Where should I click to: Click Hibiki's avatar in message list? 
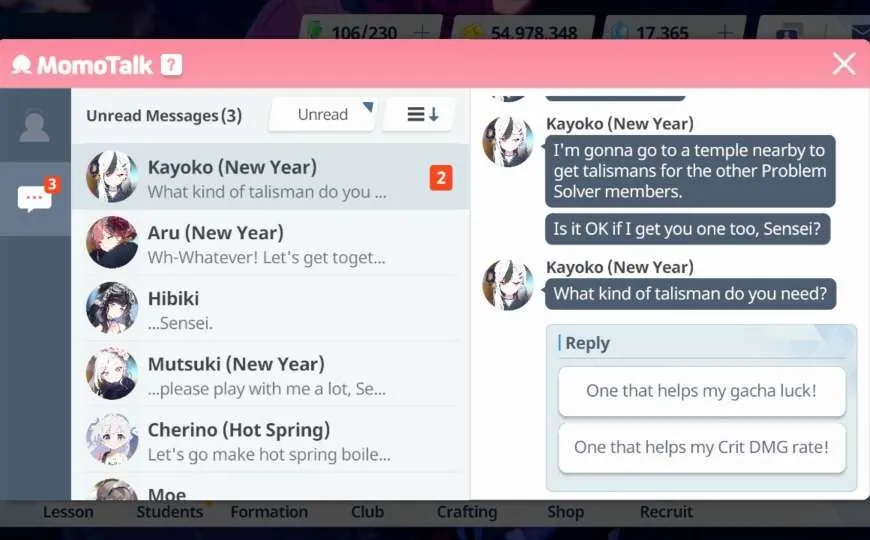(x=112, y=308)
